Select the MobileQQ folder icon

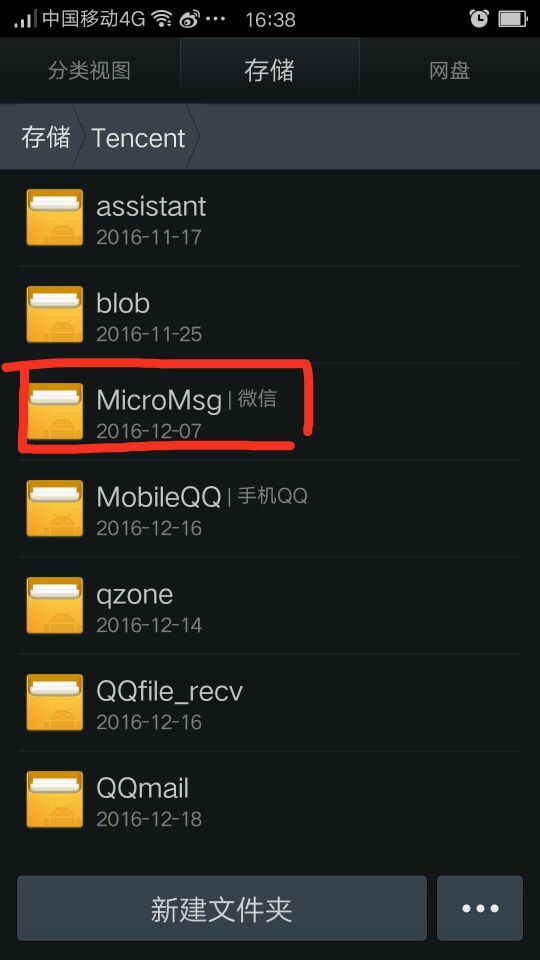[x=54, y=508]
